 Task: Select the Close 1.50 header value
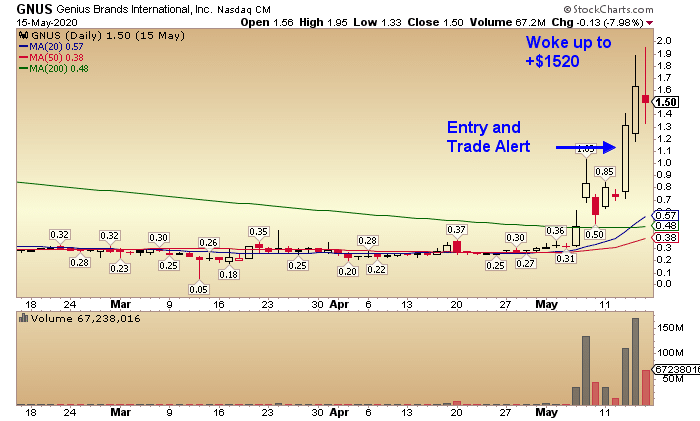point(435,22)
